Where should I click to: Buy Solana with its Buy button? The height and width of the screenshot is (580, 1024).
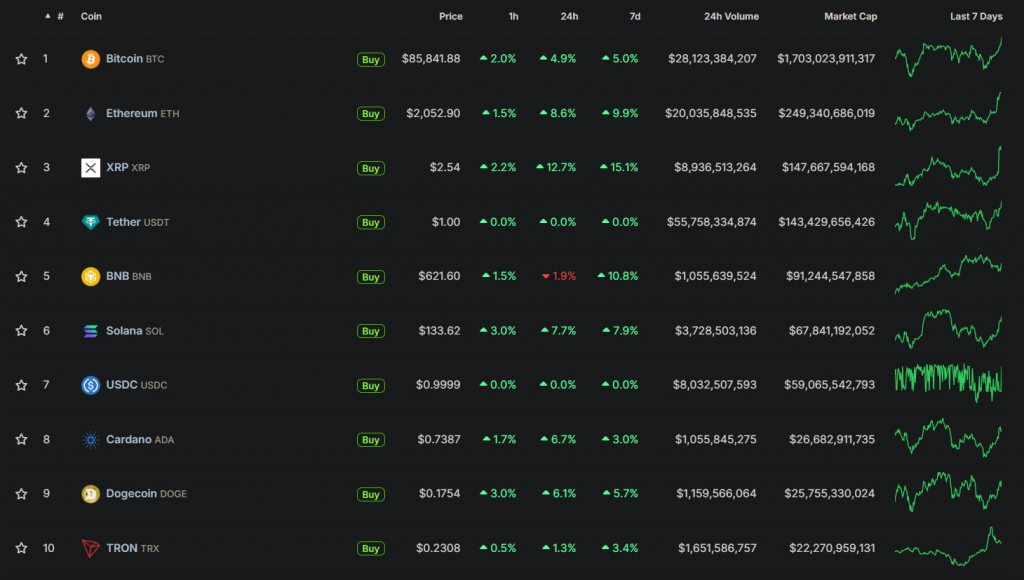(371, 331)
